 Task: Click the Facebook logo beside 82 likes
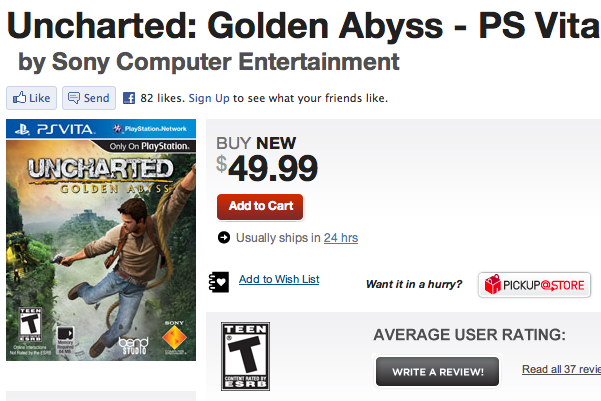point(129,98)
